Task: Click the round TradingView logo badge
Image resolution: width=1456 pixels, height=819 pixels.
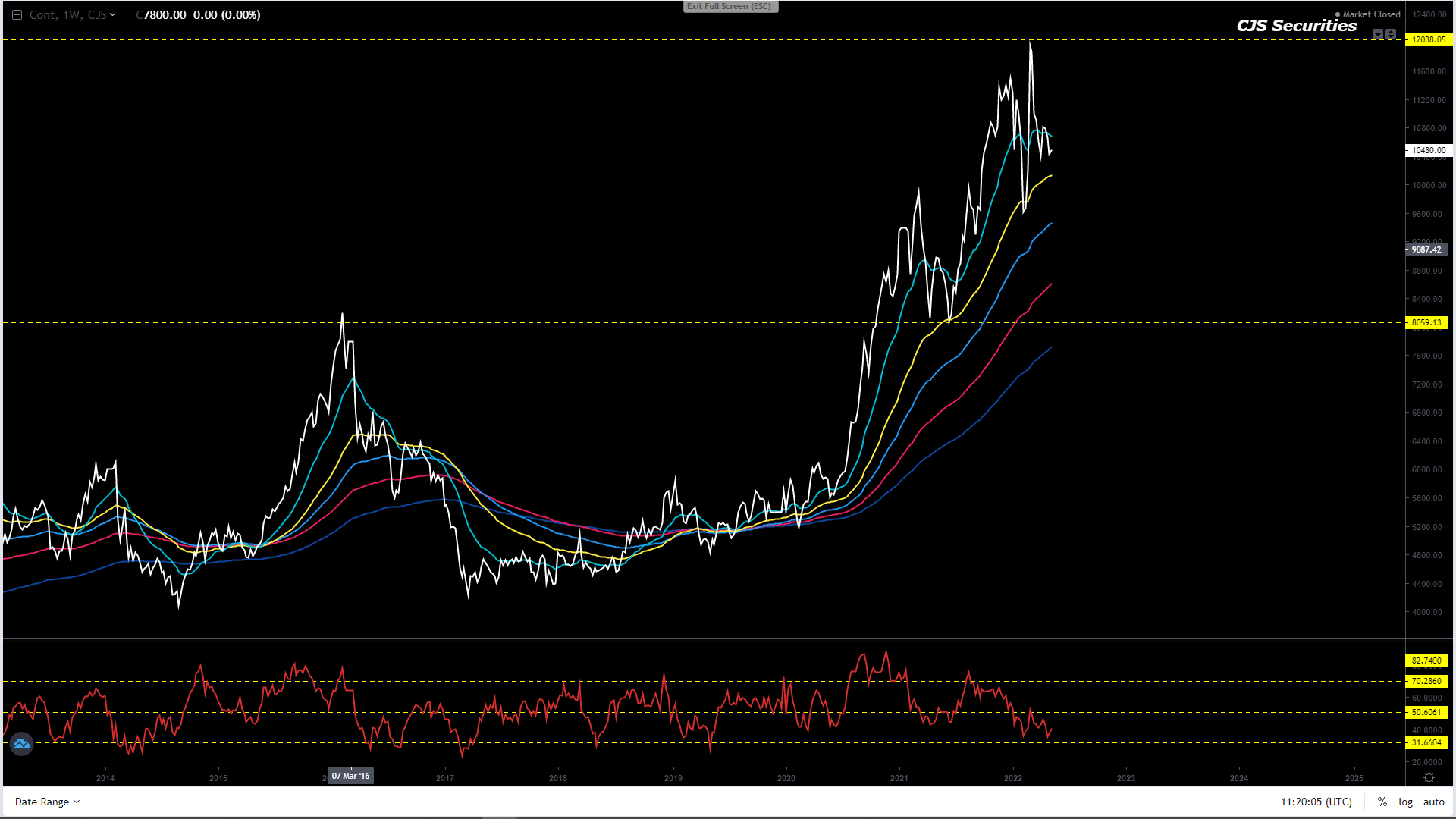Action: 21,744
